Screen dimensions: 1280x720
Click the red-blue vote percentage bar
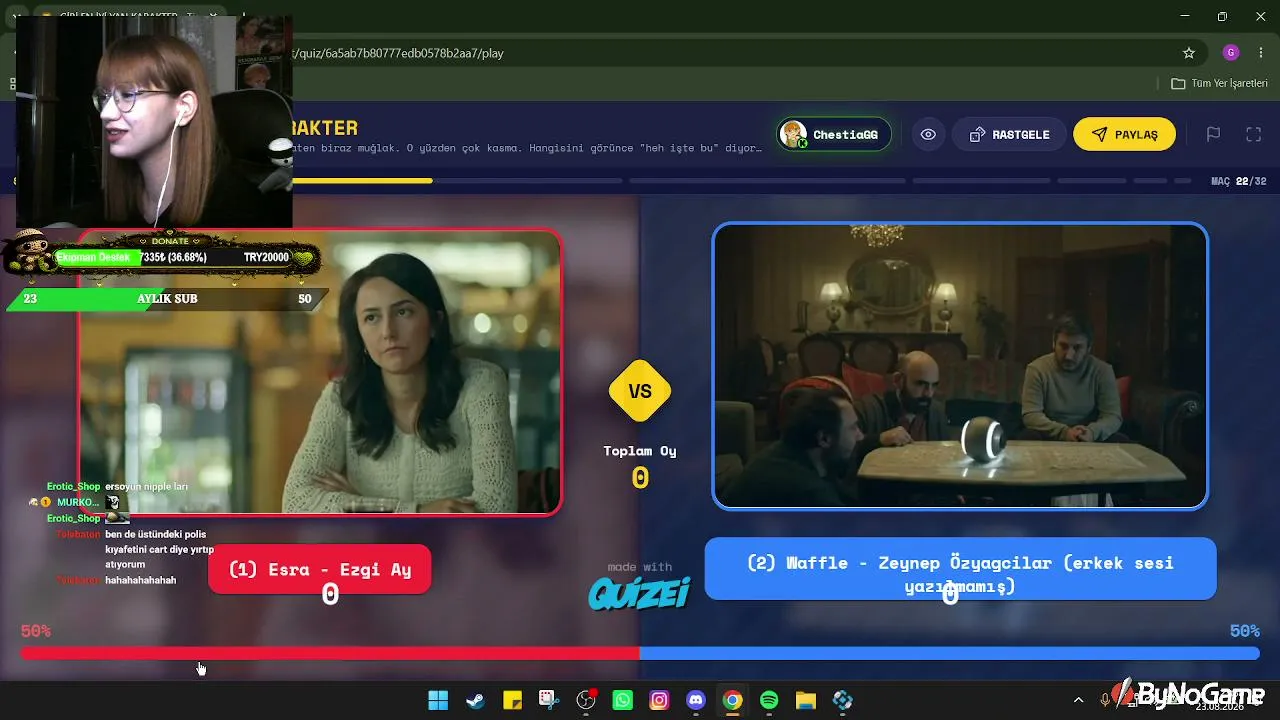[640, 653]
